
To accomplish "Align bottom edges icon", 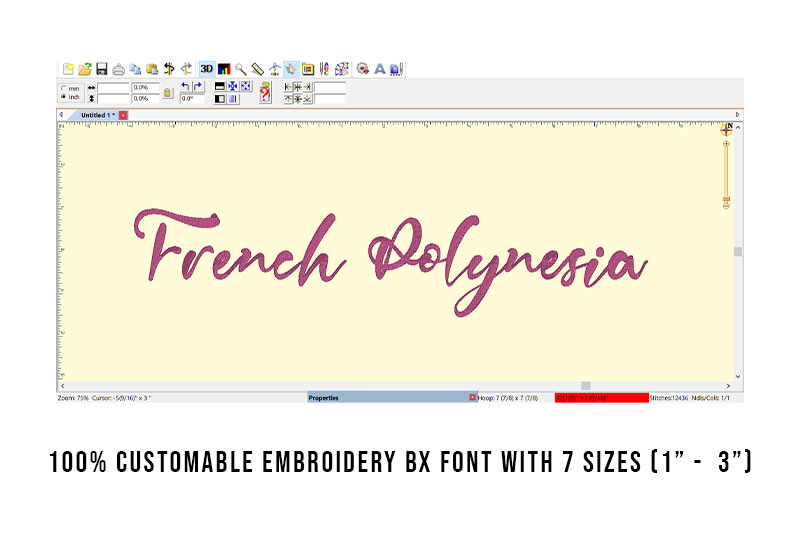I will [307, 98].
